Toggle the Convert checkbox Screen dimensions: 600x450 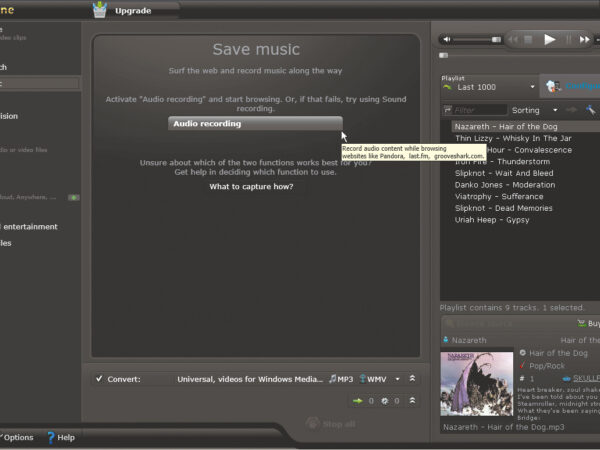(98, 379)
